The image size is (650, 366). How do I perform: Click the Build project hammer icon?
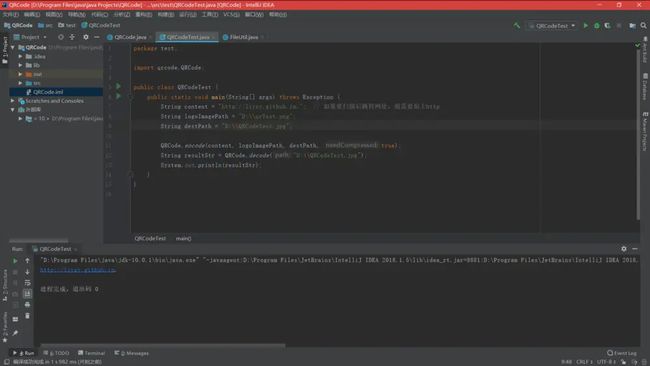(x=517, y=26)
